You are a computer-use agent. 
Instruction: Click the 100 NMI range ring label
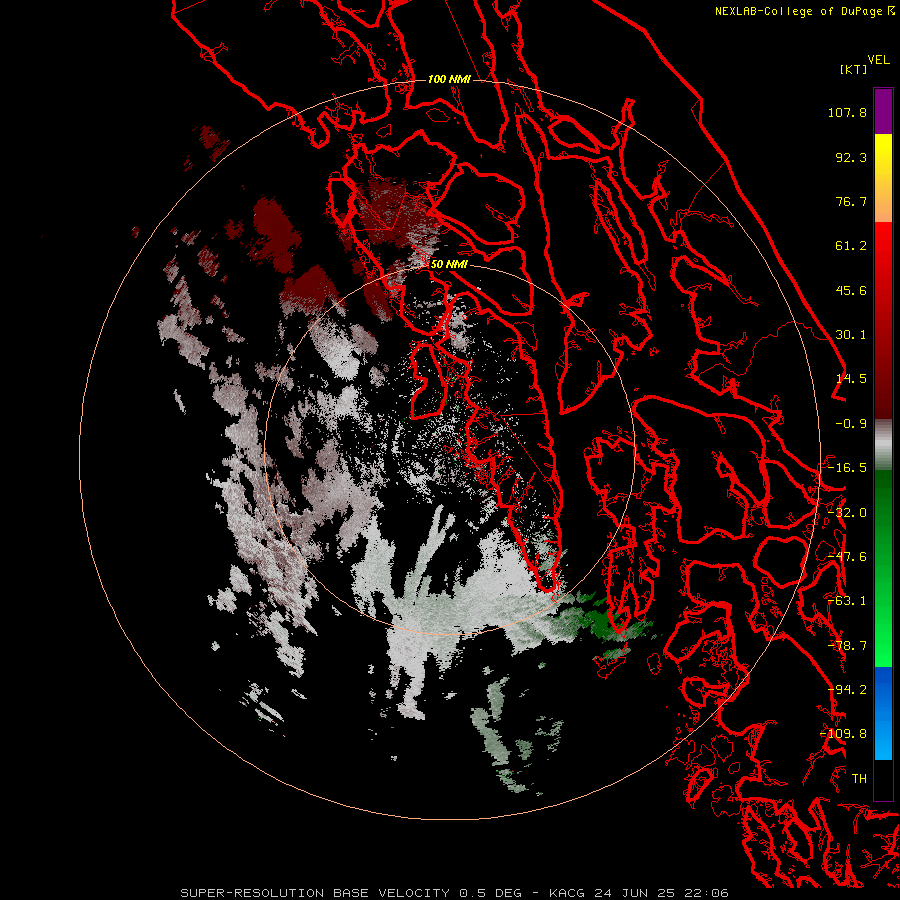[x=449, y=79]
